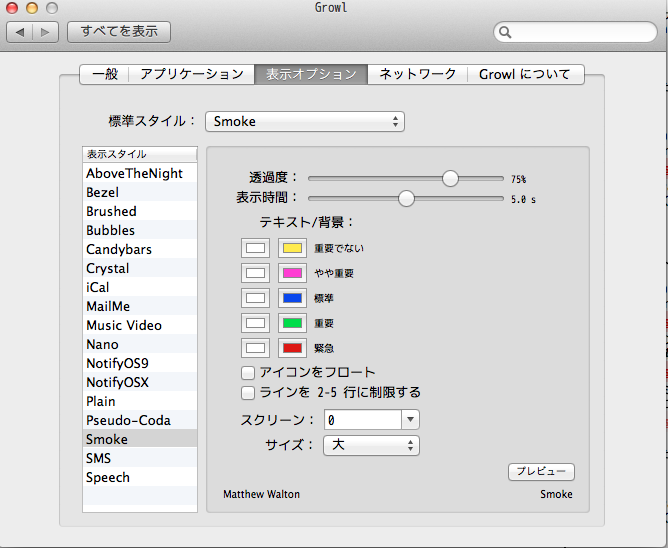Pick the SMS style

[x=140, y=458]
